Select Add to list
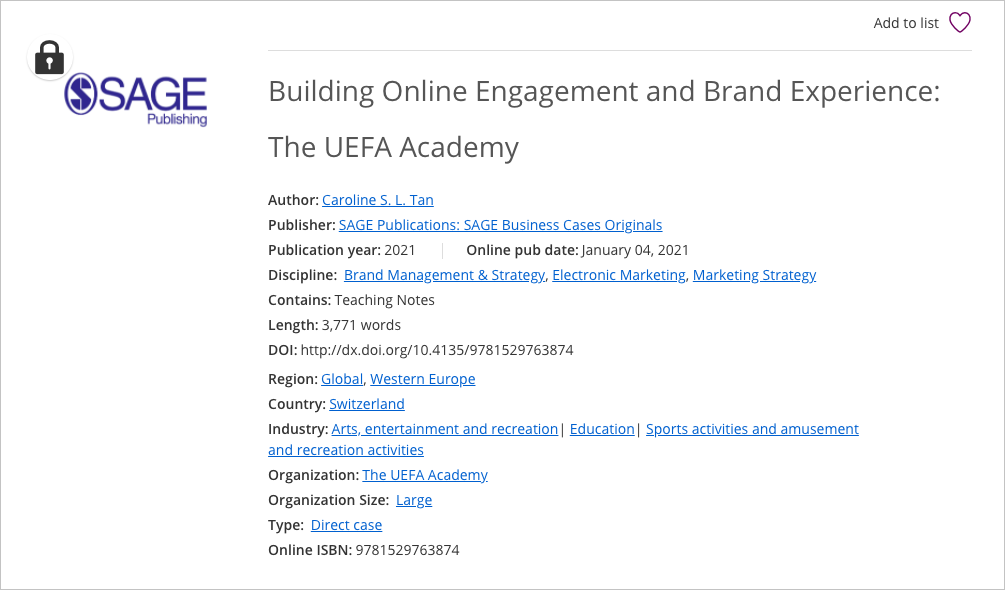 click(x=906, y=22)
